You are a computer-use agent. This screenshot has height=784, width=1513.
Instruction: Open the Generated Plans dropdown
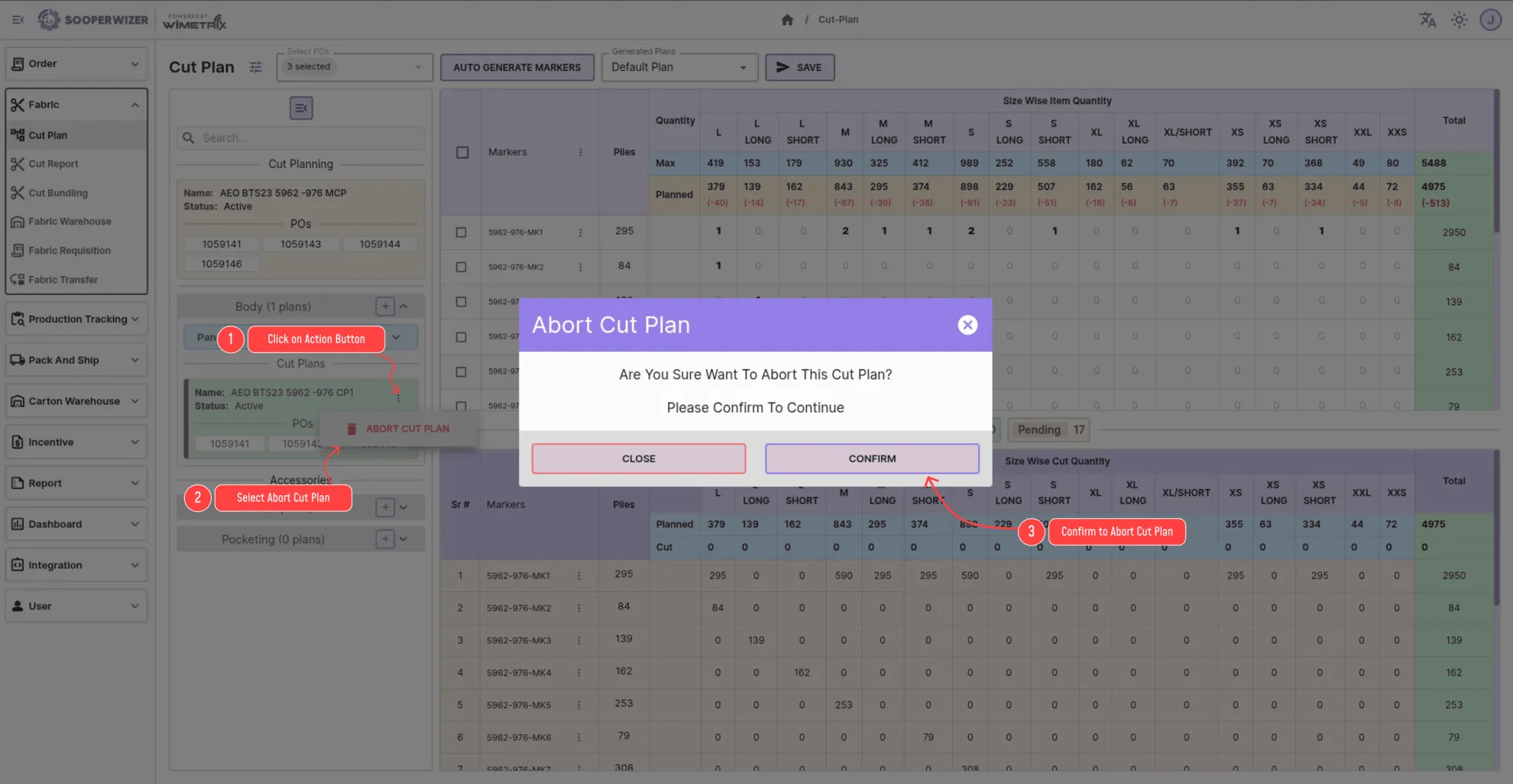679,67
